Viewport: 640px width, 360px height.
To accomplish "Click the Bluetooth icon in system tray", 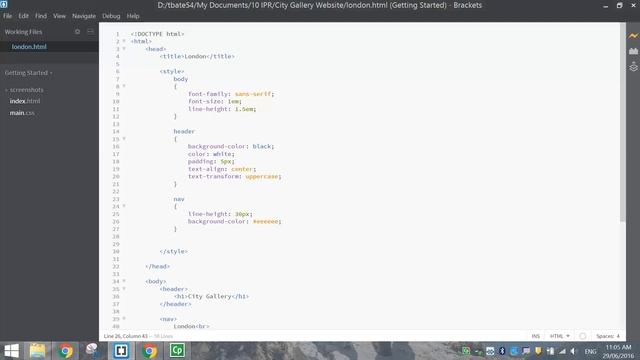I will tap(502, 351).
